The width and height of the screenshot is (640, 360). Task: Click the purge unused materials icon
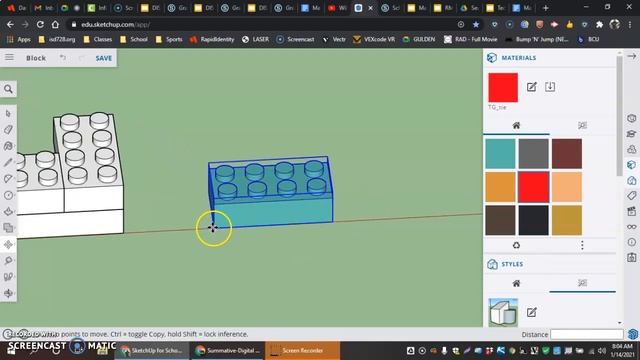pos(516,245)
